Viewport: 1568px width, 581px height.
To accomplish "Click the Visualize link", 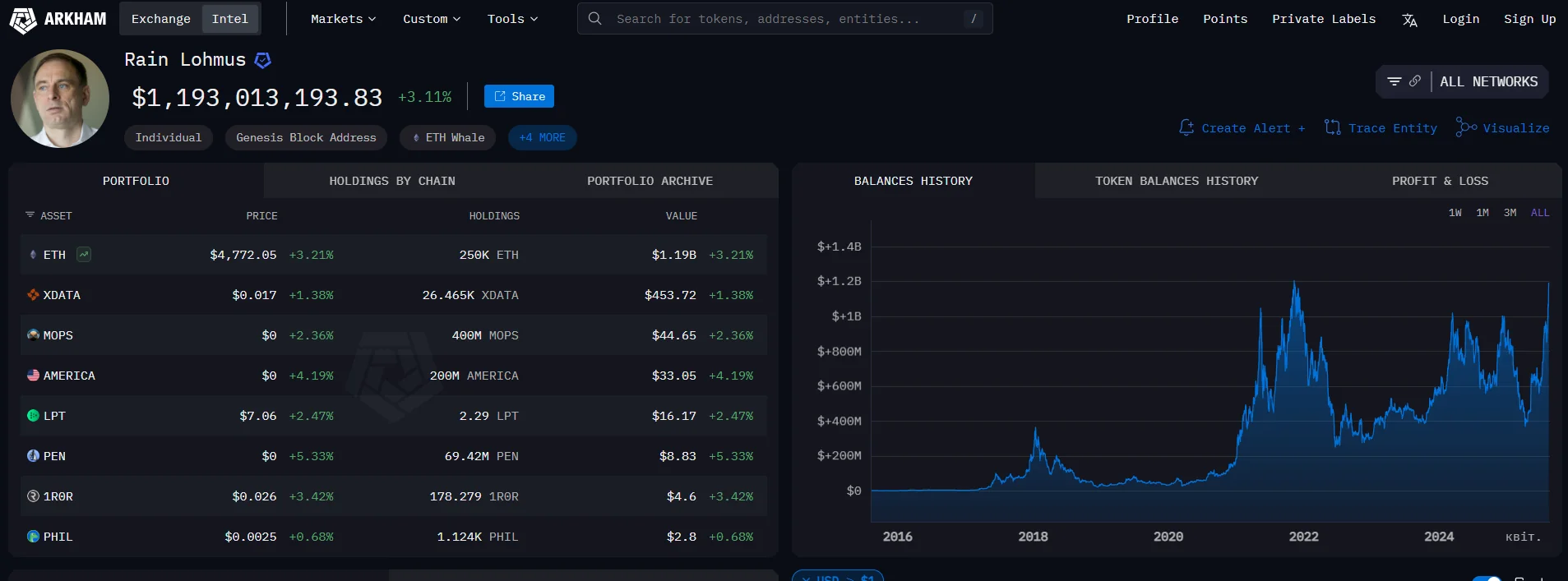I will (x=1503, y=128).
